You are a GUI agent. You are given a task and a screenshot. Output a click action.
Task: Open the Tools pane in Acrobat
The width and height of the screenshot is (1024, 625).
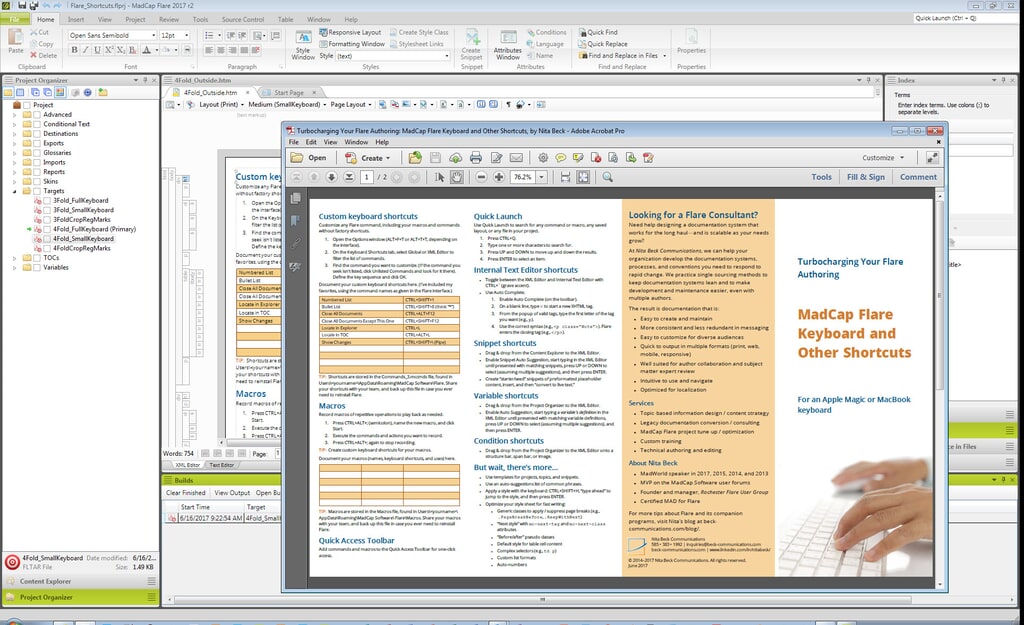pos(822,177)
